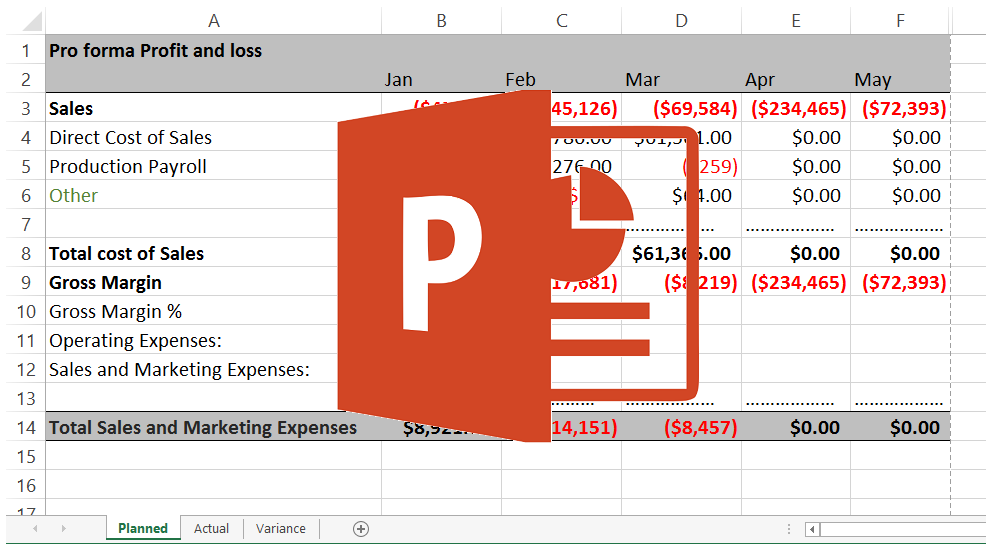Click the next sheet navigation arrow
The width and height of the screenshot is (986, 544).
tap(63, 529)
